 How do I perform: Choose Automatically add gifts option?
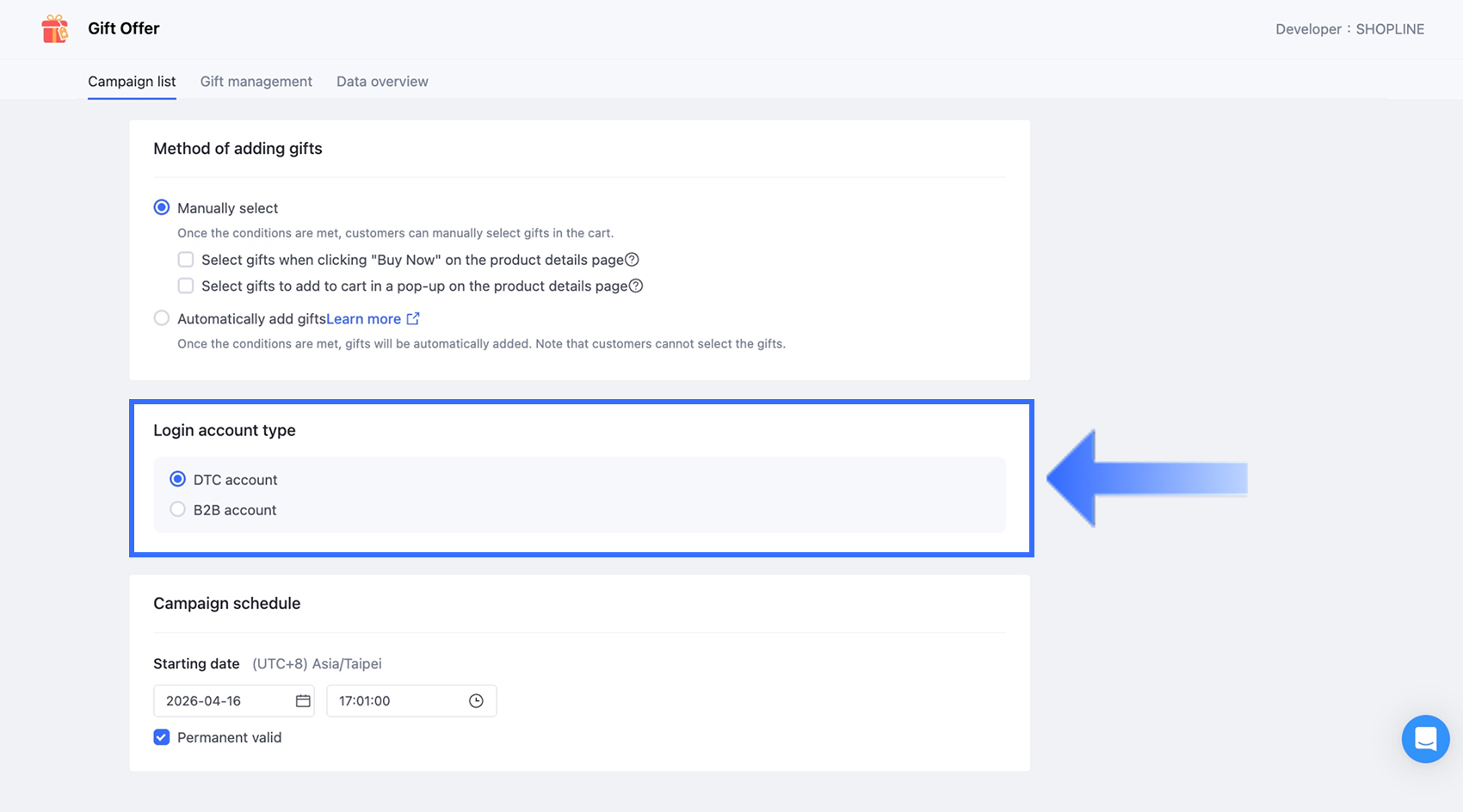[162, 318]
